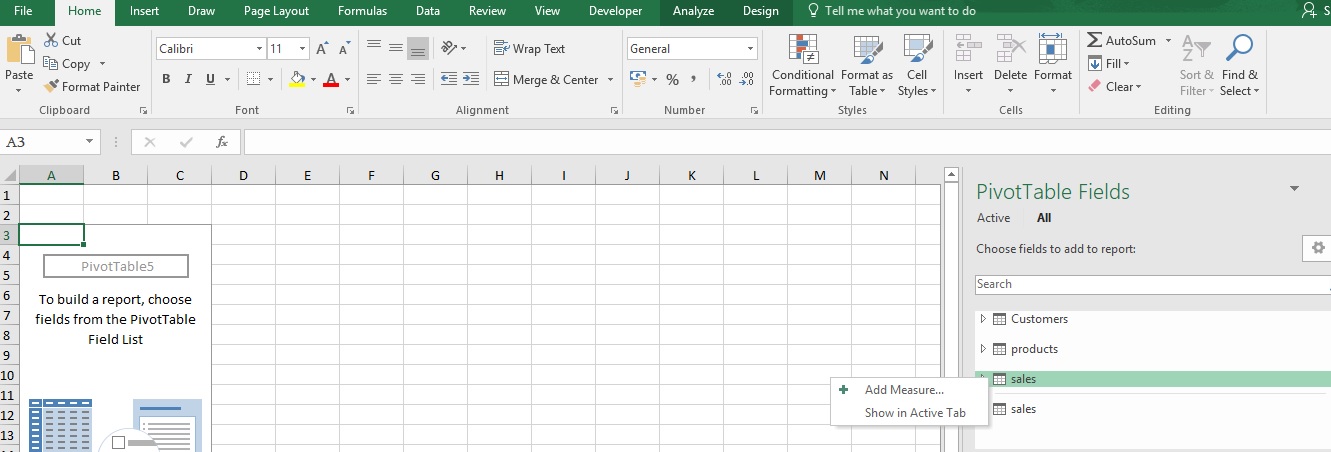Screen dimensions: 1331x452
Task: Toggle Italic formatting
Action: [188, 80]
